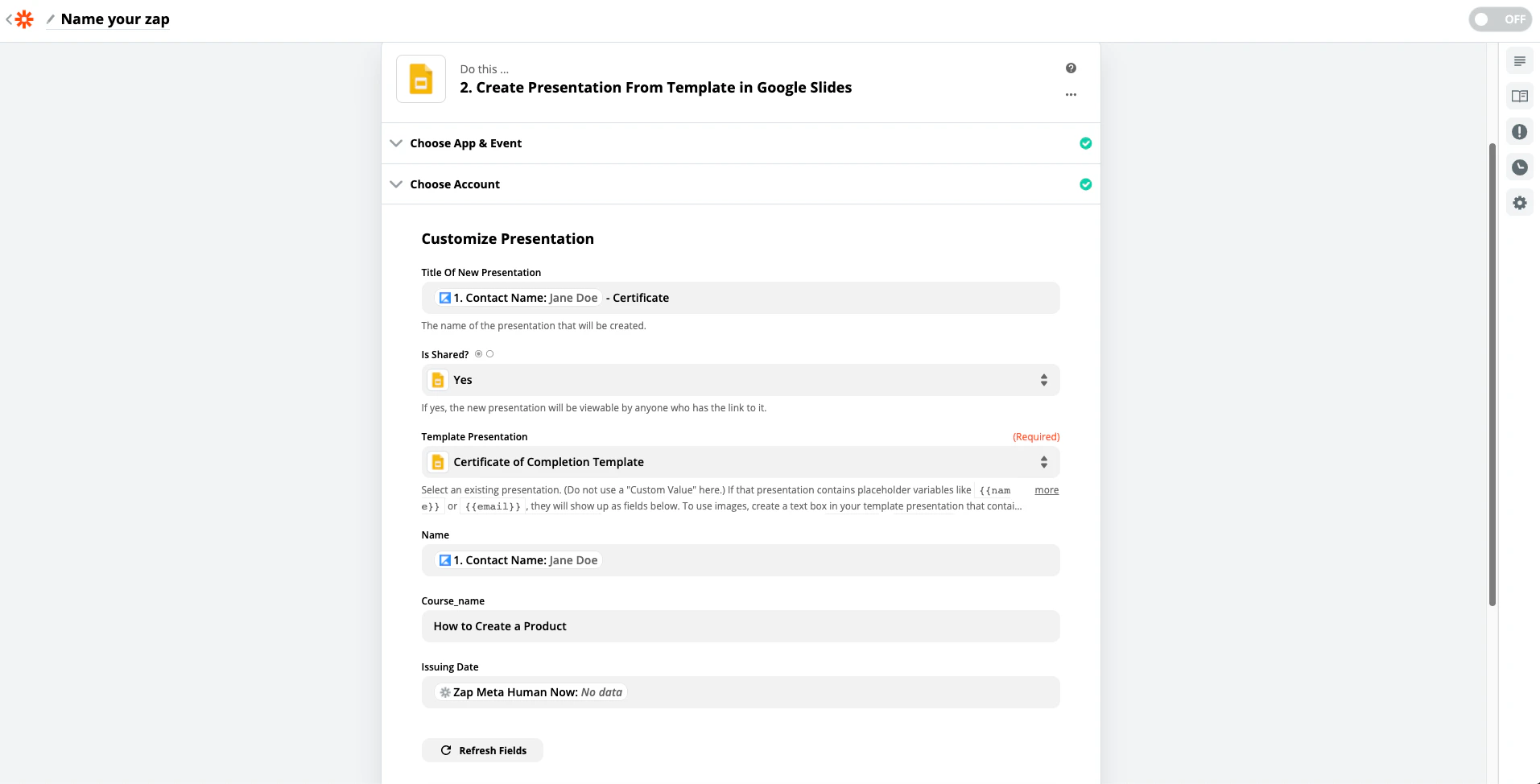Click the more link in template description
The height and width of the screenshot is (784, 1540).
[1047, 490]
